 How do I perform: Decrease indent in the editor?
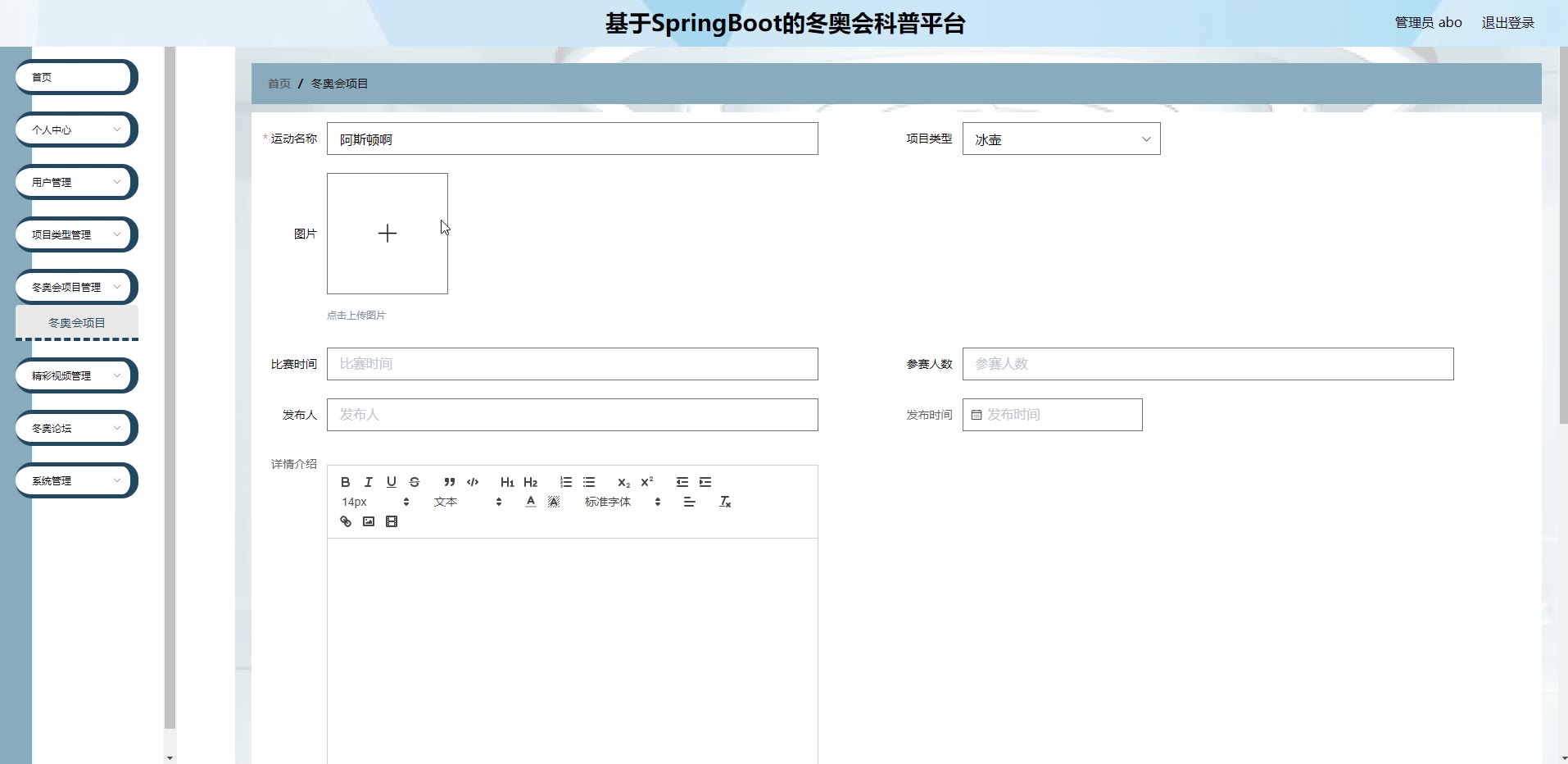click(682, 482)
